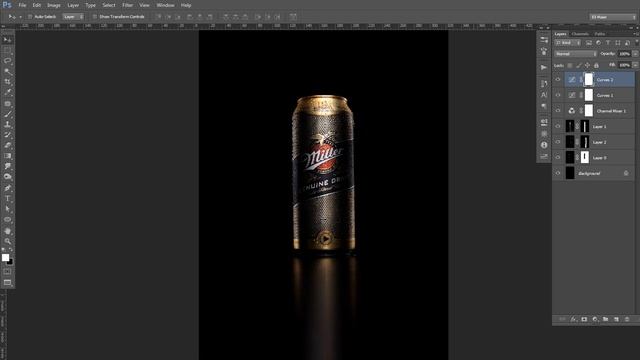Viewport: 640px width, 360px height.
Task: Select the Clone Stamp tool
Action: [7, 124]
